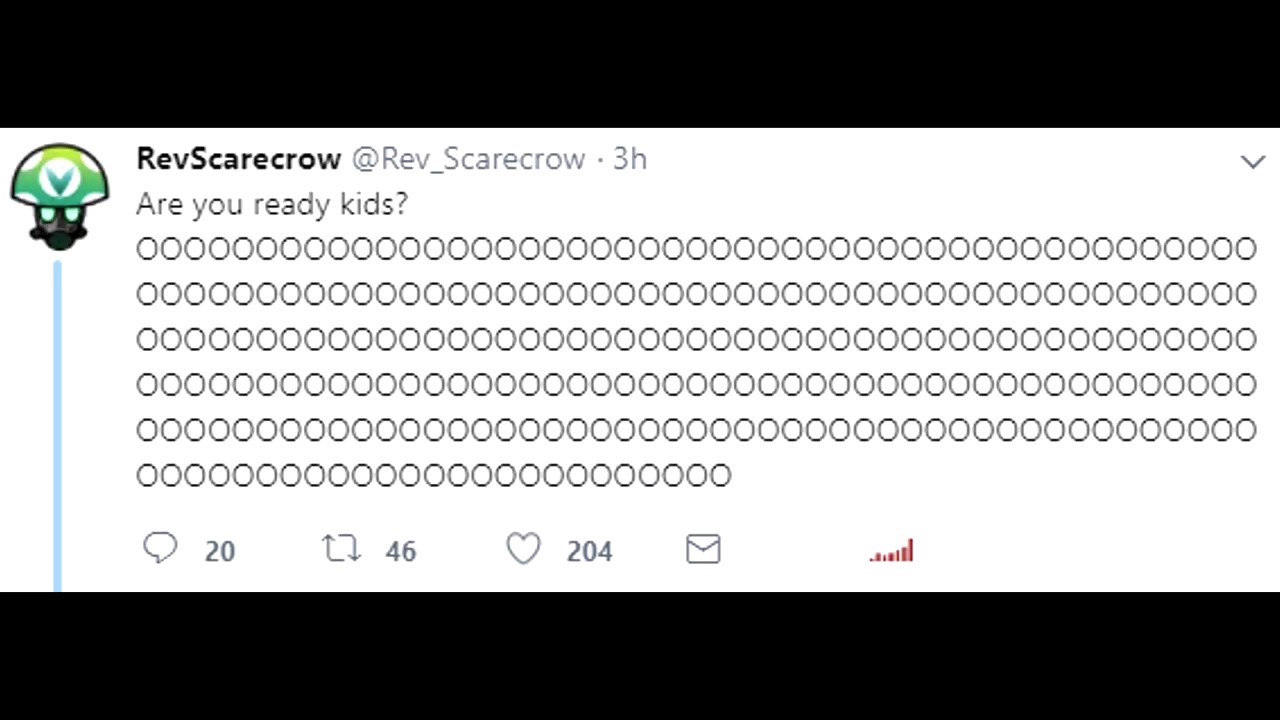This screenshot has width=1280, height=720.
Task: Click the reply count 20
Action: coord(220,551)
